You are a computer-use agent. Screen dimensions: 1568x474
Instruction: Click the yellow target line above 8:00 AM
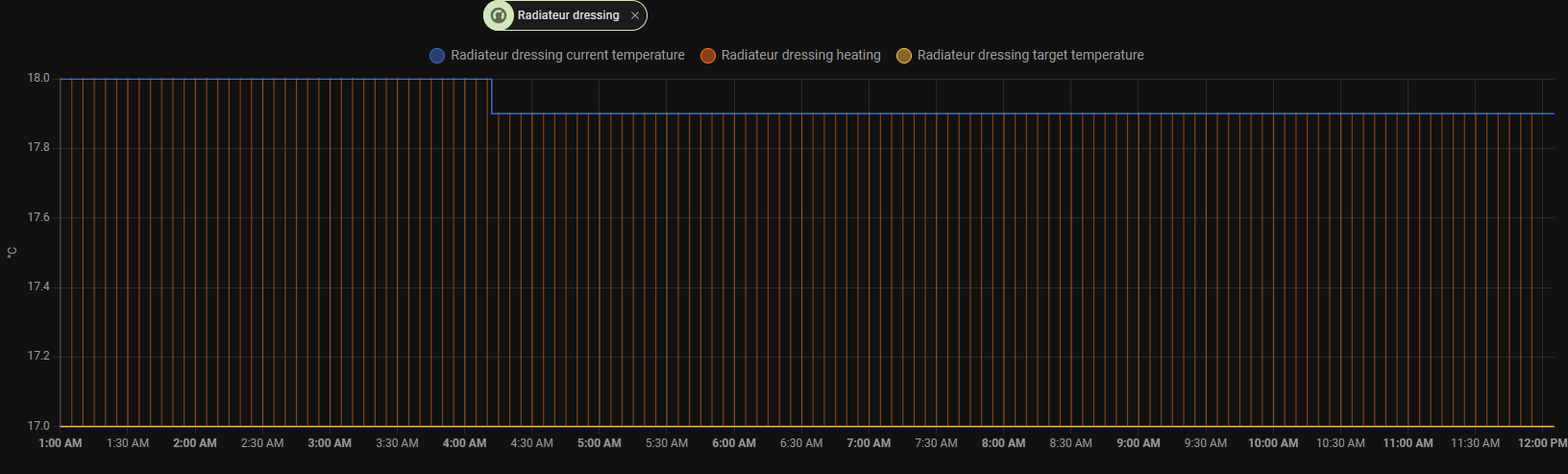(1003, 426)
